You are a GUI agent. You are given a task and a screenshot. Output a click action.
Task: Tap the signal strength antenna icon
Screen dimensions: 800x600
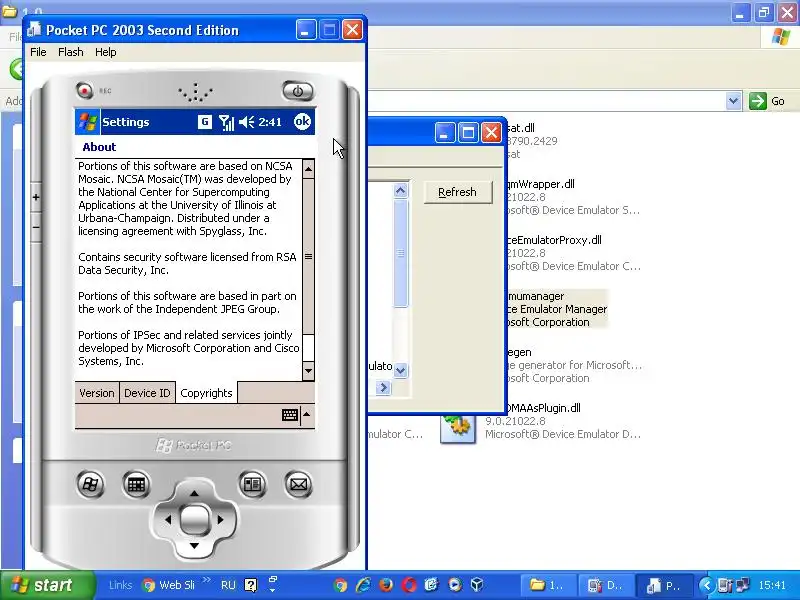tap(226, 122)
